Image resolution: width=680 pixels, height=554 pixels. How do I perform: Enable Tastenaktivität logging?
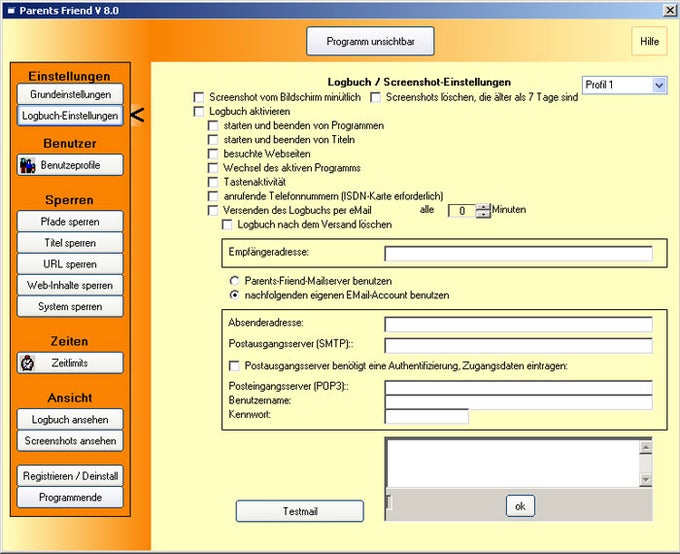pyautogui.click(x=213, y=182)
